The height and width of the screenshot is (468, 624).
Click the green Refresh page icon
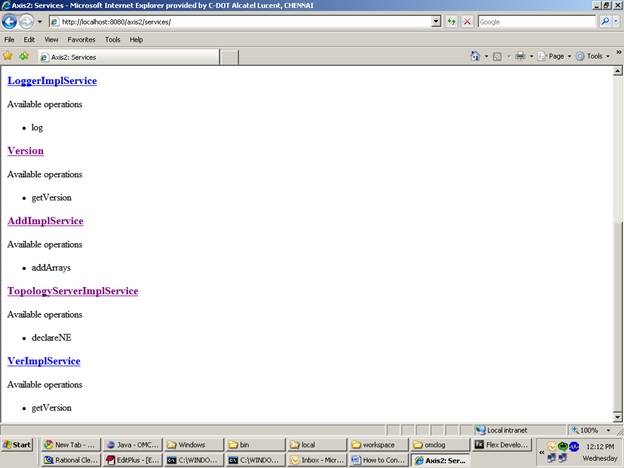451,21
